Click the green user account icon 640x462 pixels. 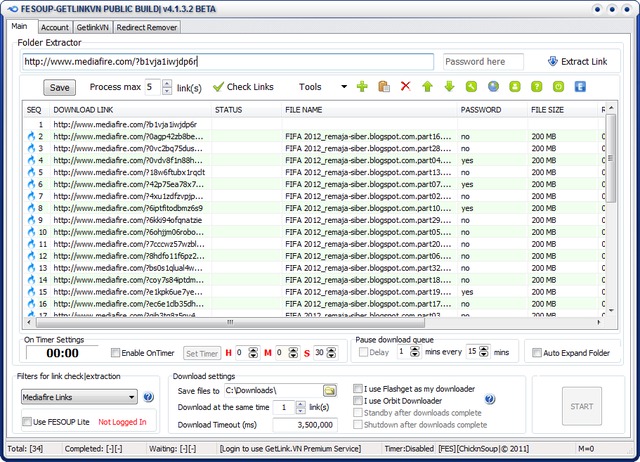[x=515, y=87]
